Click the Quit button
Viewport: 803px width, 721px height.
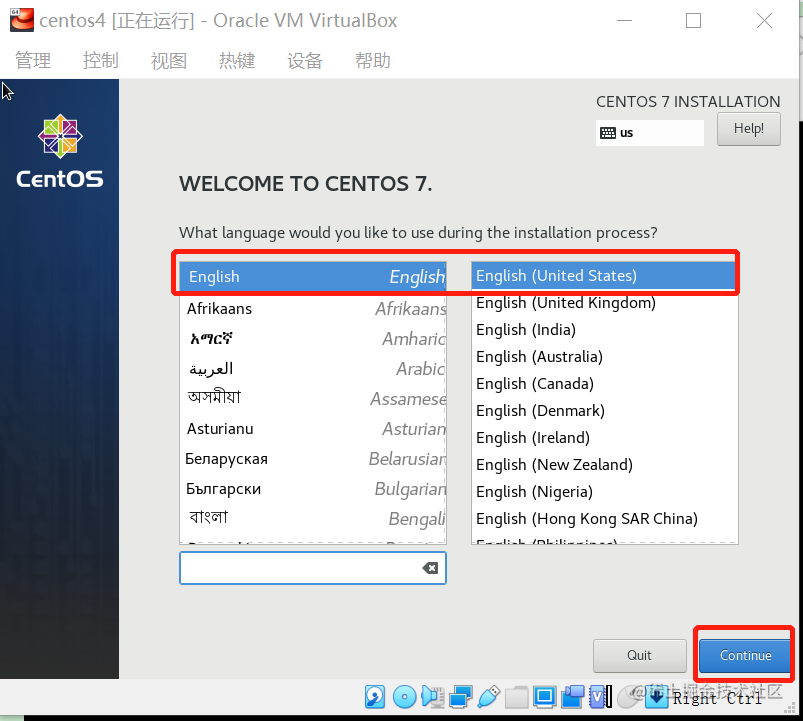point(640,655)
